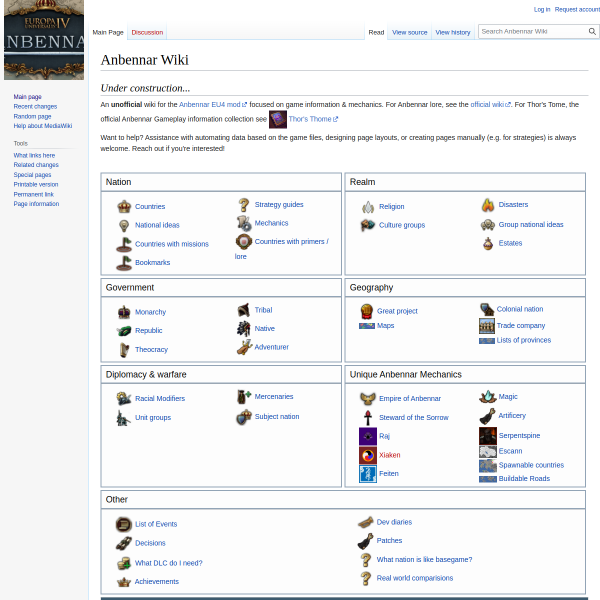Image resolution: width=600 pixels, height=600 pixels.
Task: Click the Thor's Thome book icon
Action: (x=278, y=119)
